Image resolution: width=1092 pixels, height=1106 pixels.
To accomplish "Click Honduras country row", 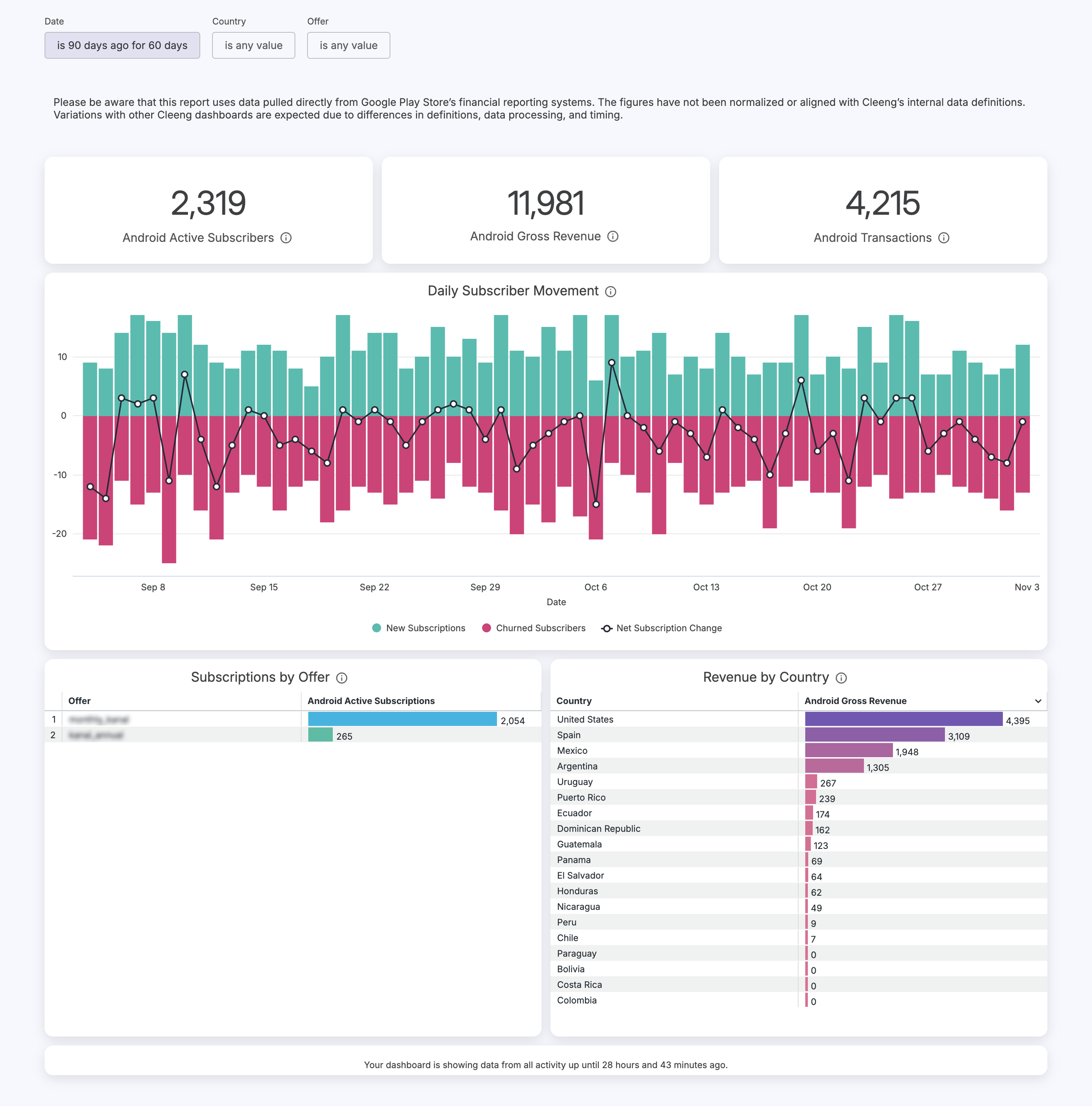I will pyautogui.click(x=799, y=891).
